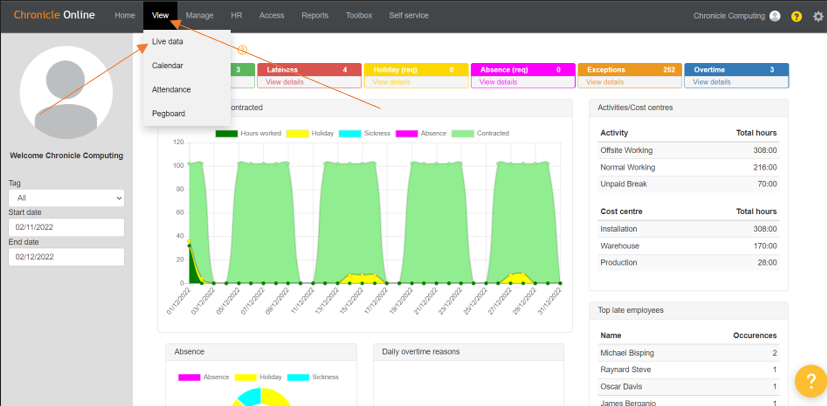Open the yellow help question mark icon
Screen dimensions: 827x406
(x=796, y=16)
